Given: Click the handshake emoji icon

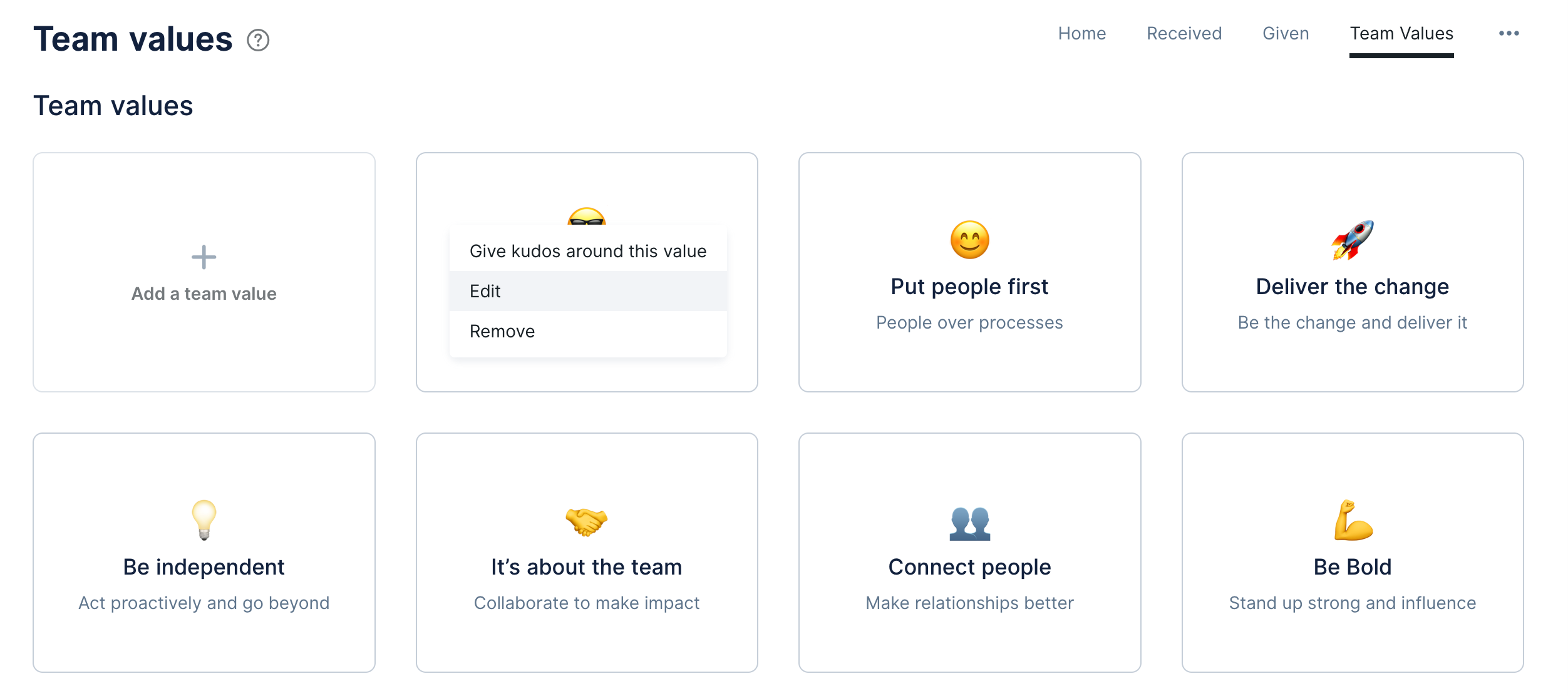Looking at the screenshot, I should (586, 521).
